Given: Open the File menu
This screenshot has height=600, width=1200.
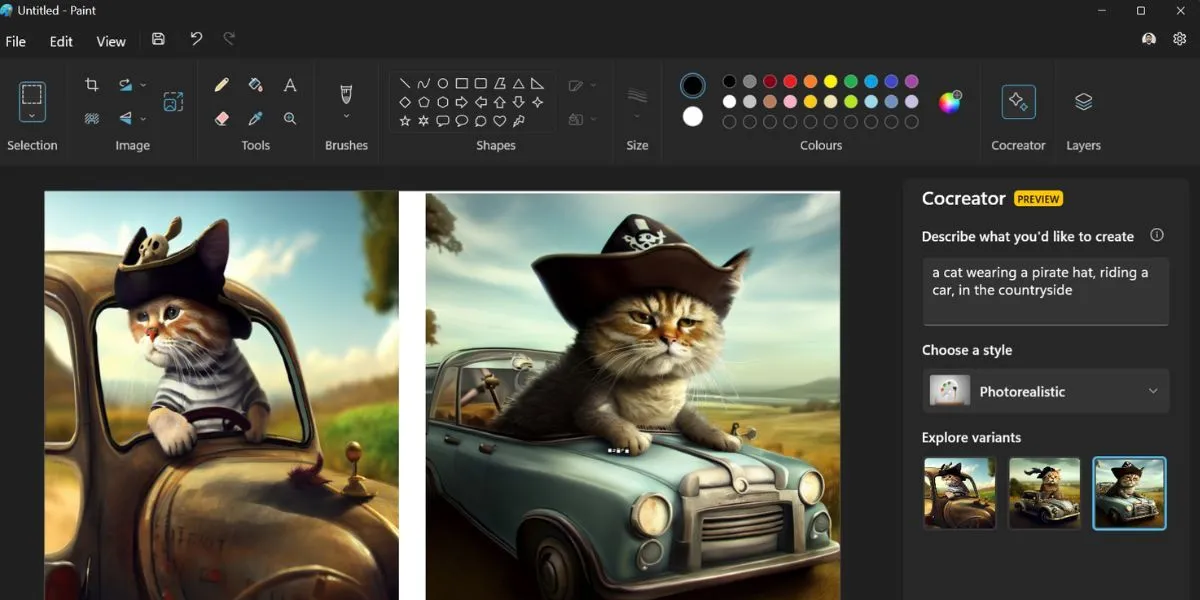Looking at the screenshot, I should tap(16, 41).
